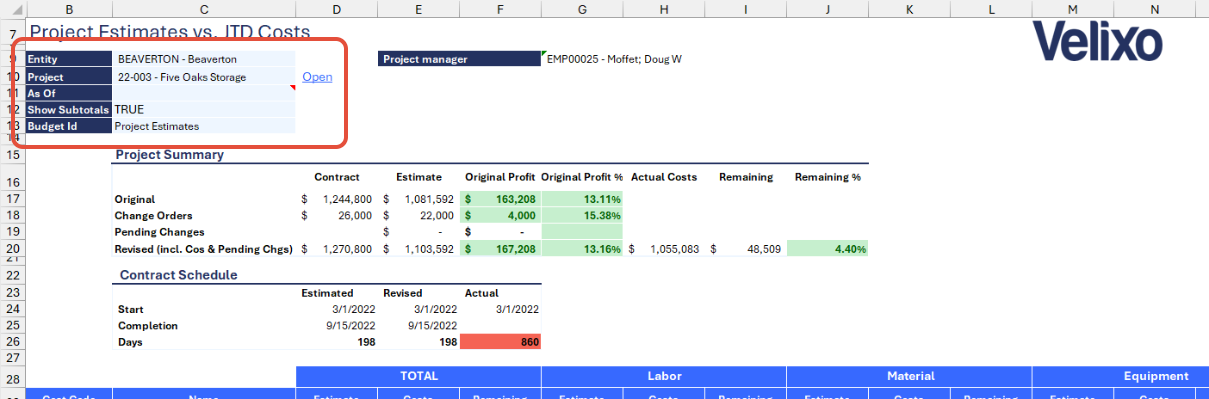The width and height of the screenshot is (1209, 399).
Task: Select Revised estimate 1,103,592 cell
Action: [419, 249]
